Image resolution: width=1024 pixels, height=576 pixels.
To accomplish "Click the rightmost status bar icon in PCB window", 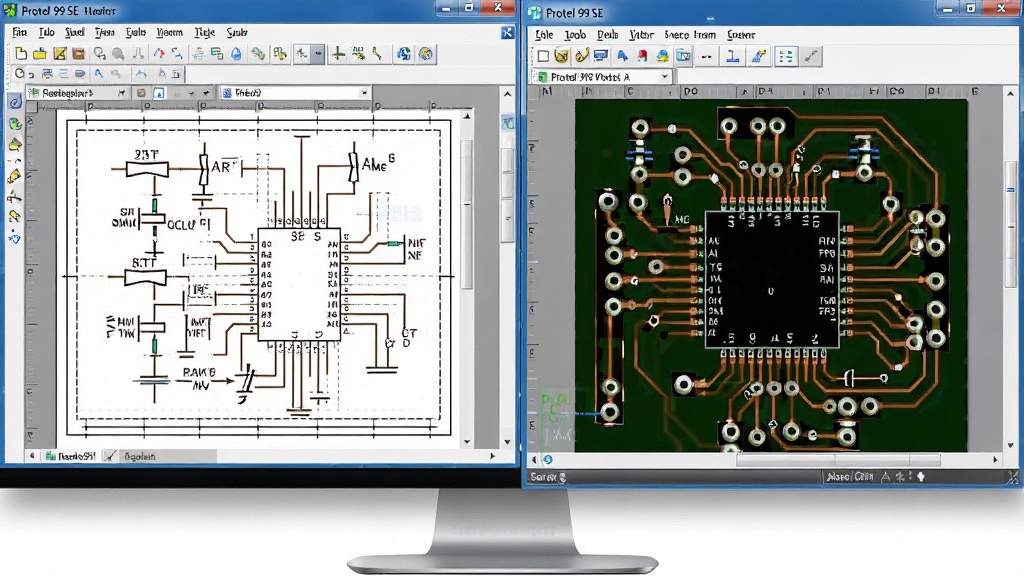I will point(921,477).
